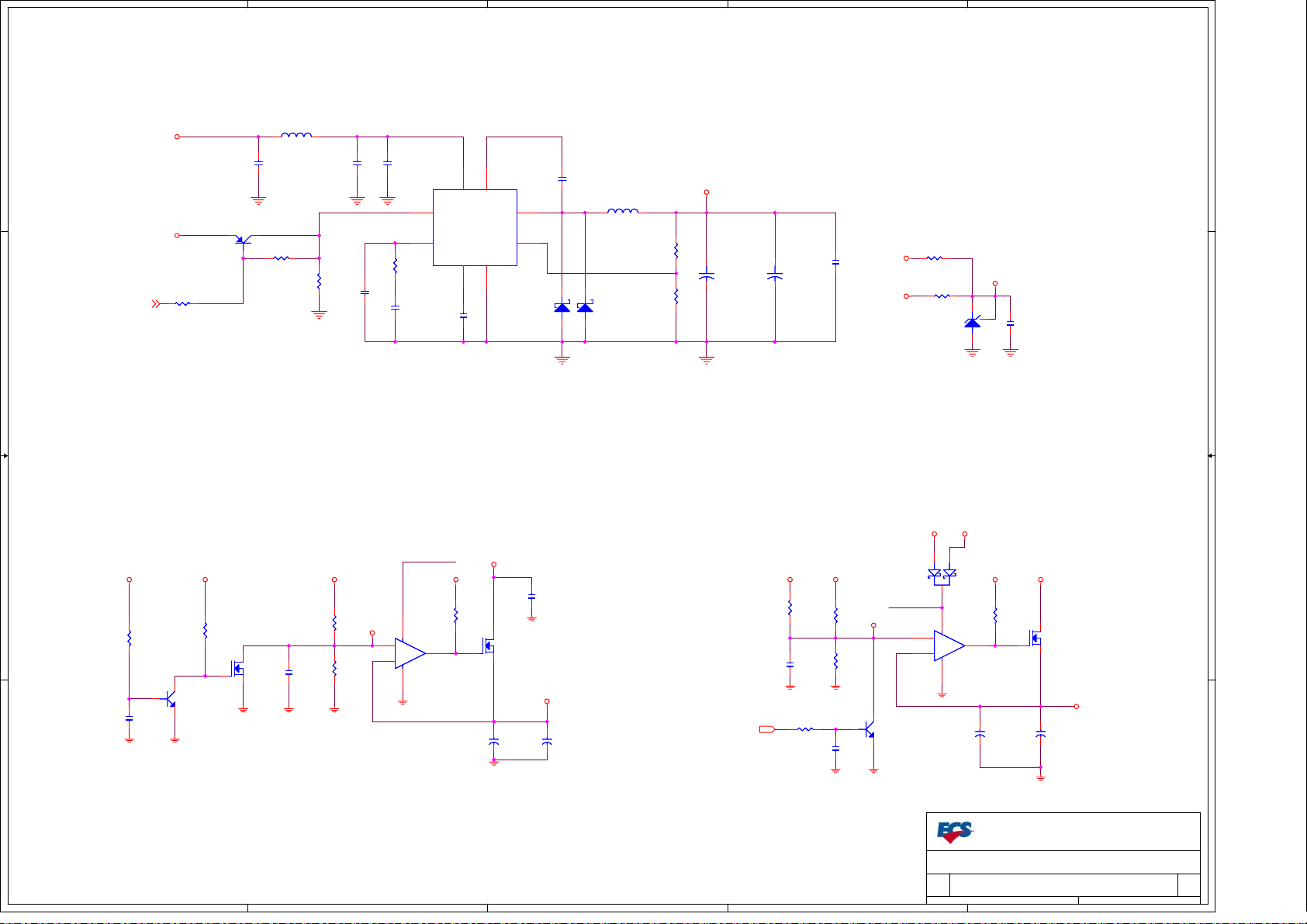The image size is (1307, 924).
Task: Select the input filter inductor before the IC
Action: (296, 135)
